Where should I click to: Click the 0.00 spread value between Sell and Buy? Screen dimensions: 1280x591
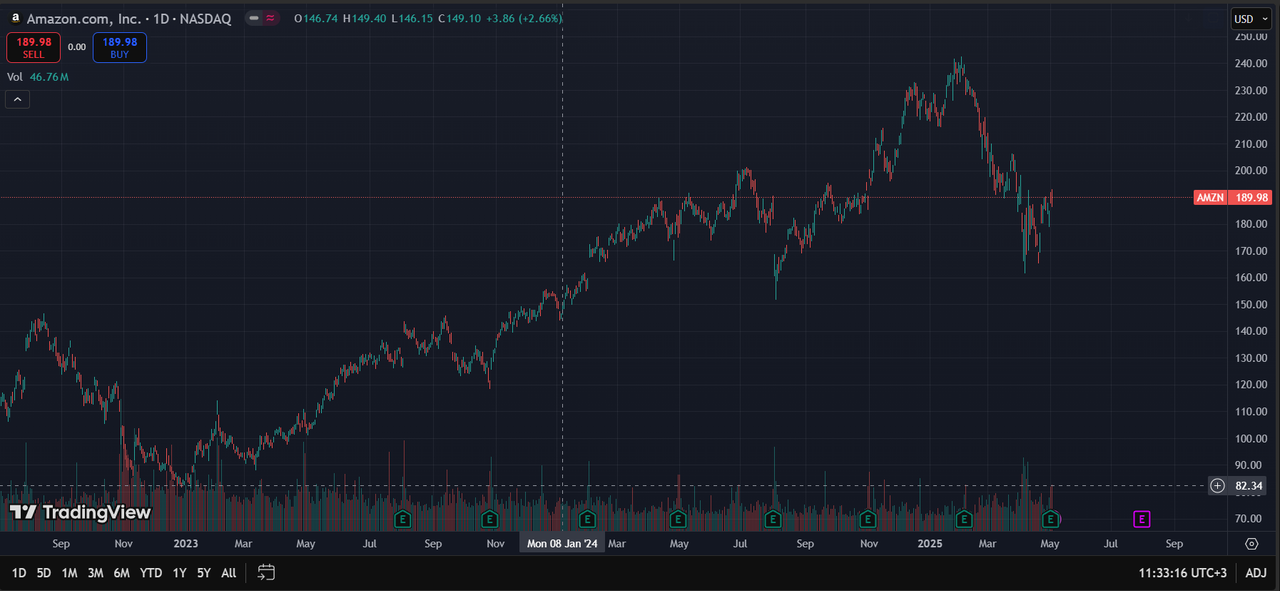pos(77,47)
